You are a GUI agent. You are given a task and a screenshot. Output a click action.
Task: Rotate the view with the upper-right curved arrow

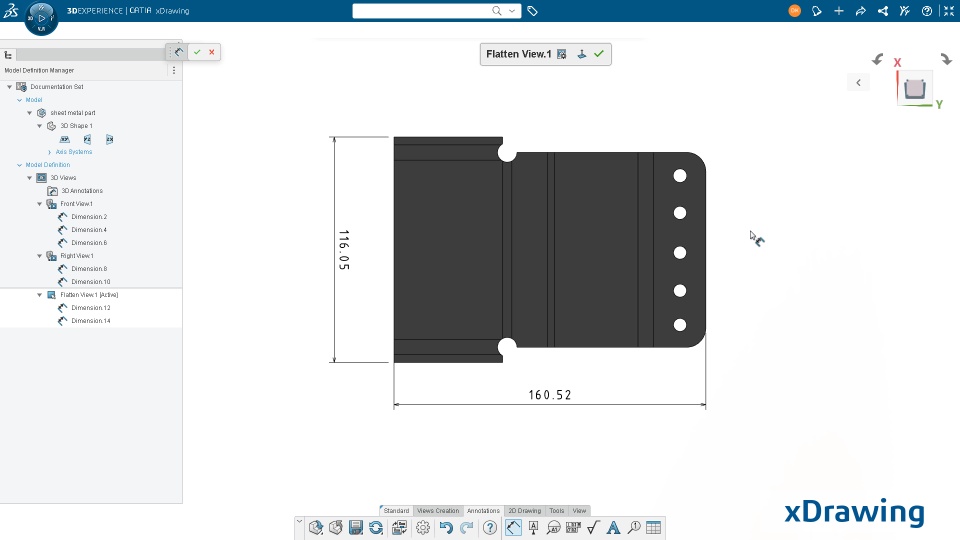point(946,59)
